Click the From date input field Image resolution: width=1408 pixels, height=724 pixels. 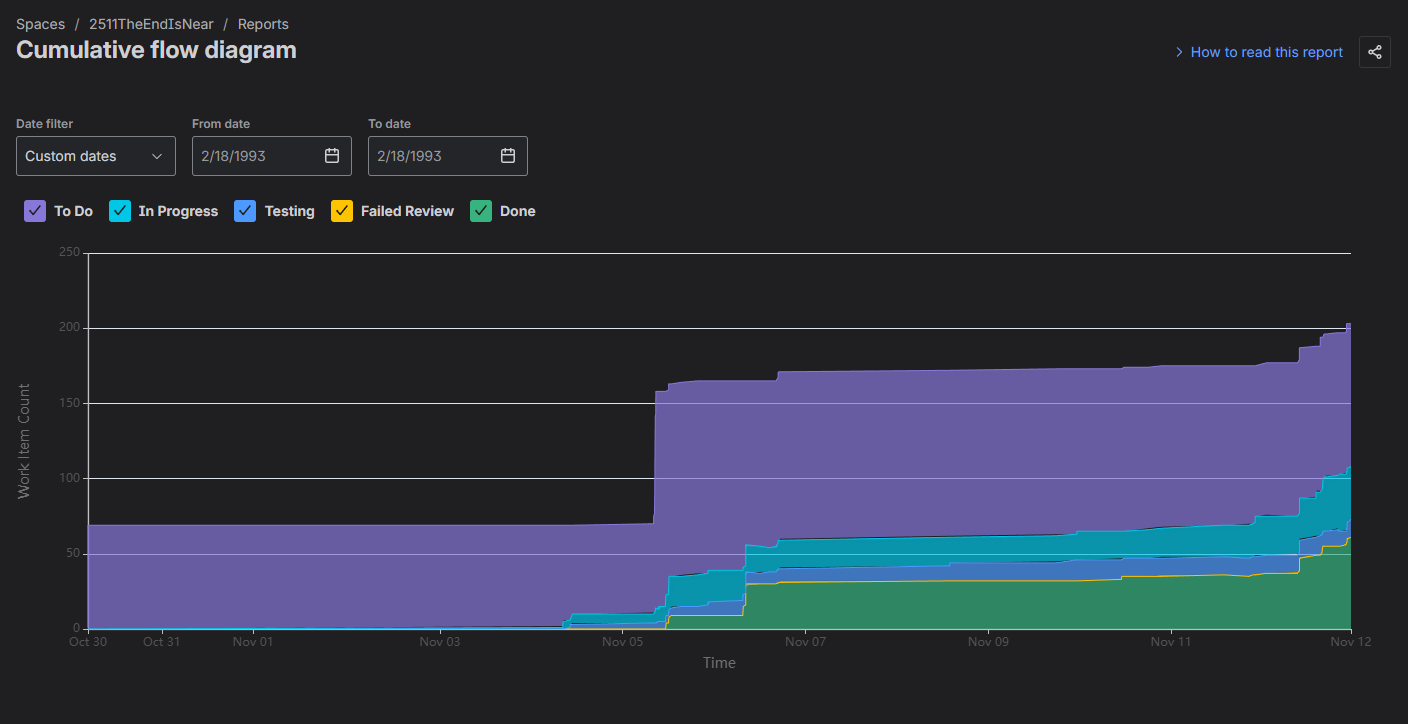point(272,156)
